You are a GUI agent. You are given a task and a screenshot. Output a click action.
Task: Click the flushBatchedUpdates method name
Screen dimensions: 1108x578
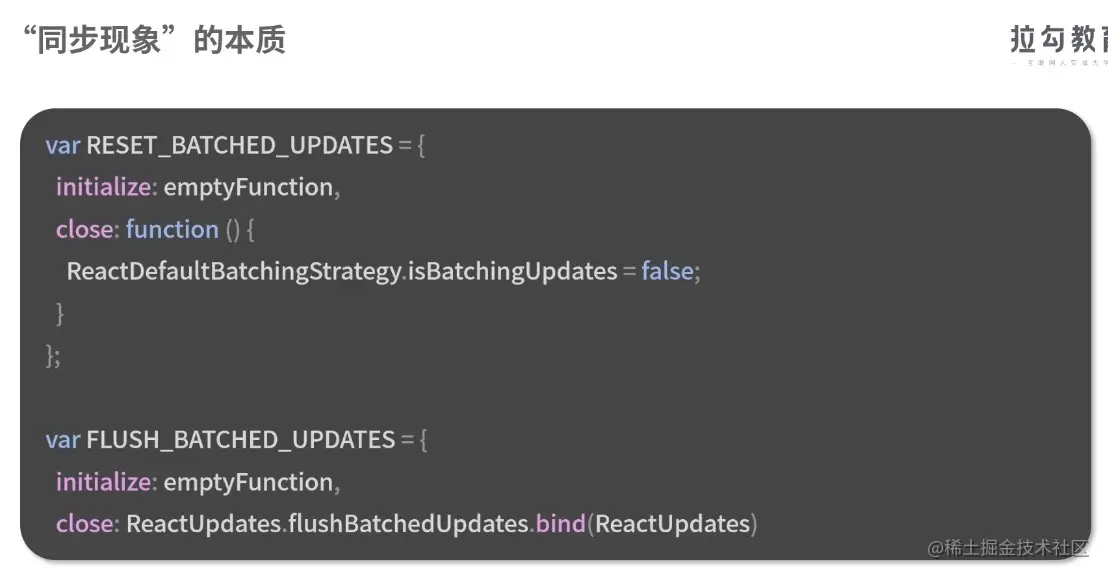(408, 524)
